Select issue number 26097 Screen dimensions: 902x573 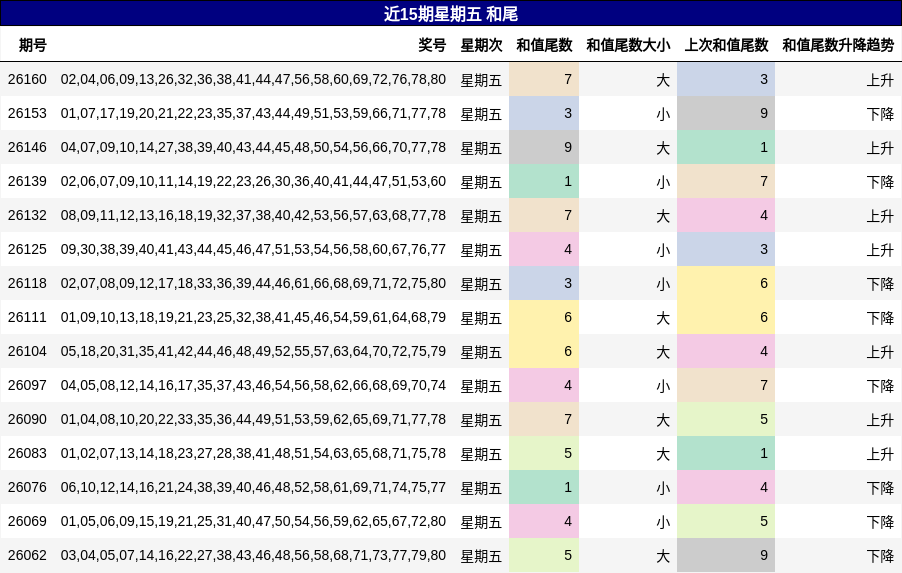click(27, 385)
